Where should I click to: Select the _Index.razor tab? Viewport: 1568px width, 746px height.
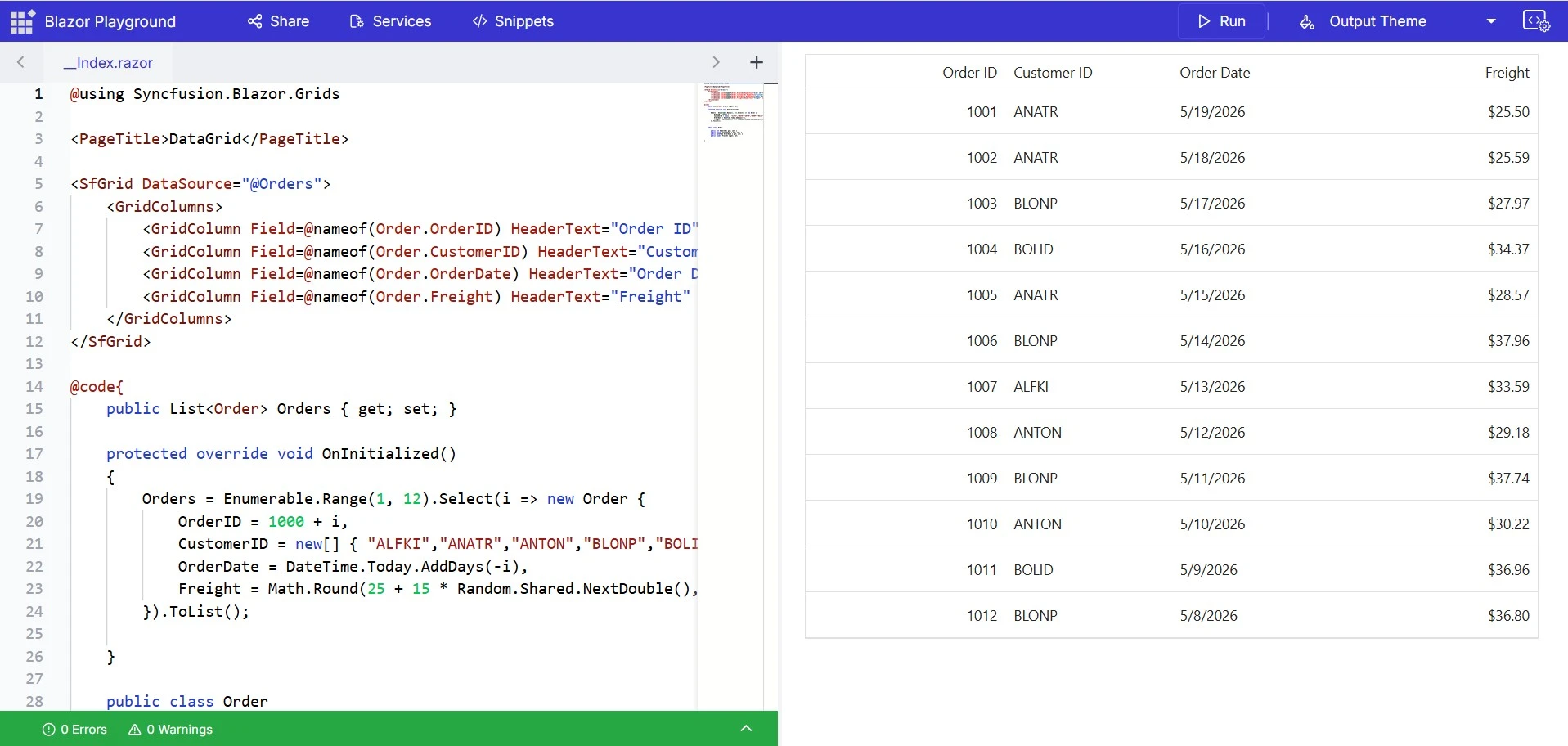[108, 63]
